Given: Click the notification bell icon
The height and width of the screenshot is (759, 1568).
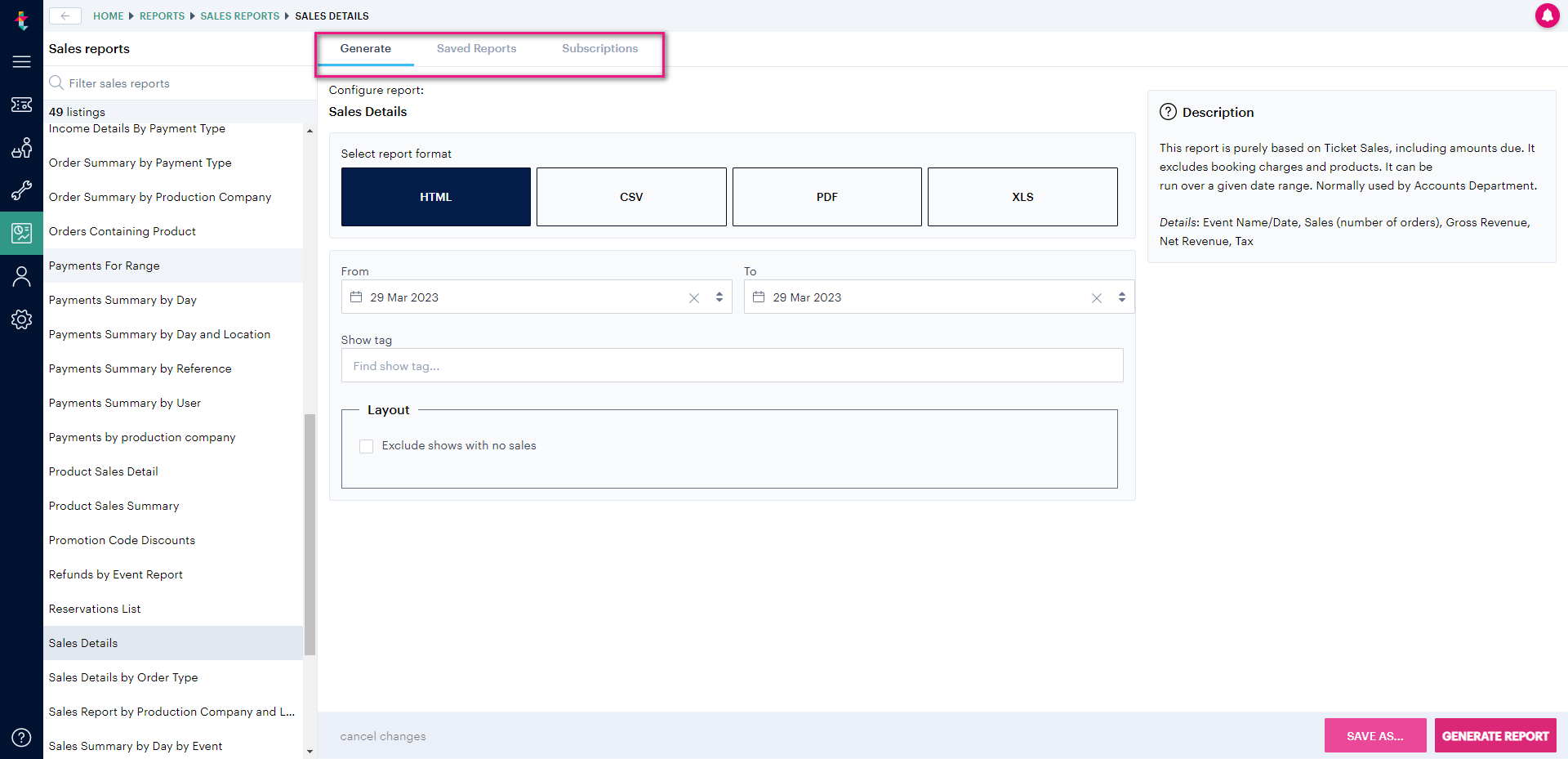Looking at the screenshot, I should 1548,16.
